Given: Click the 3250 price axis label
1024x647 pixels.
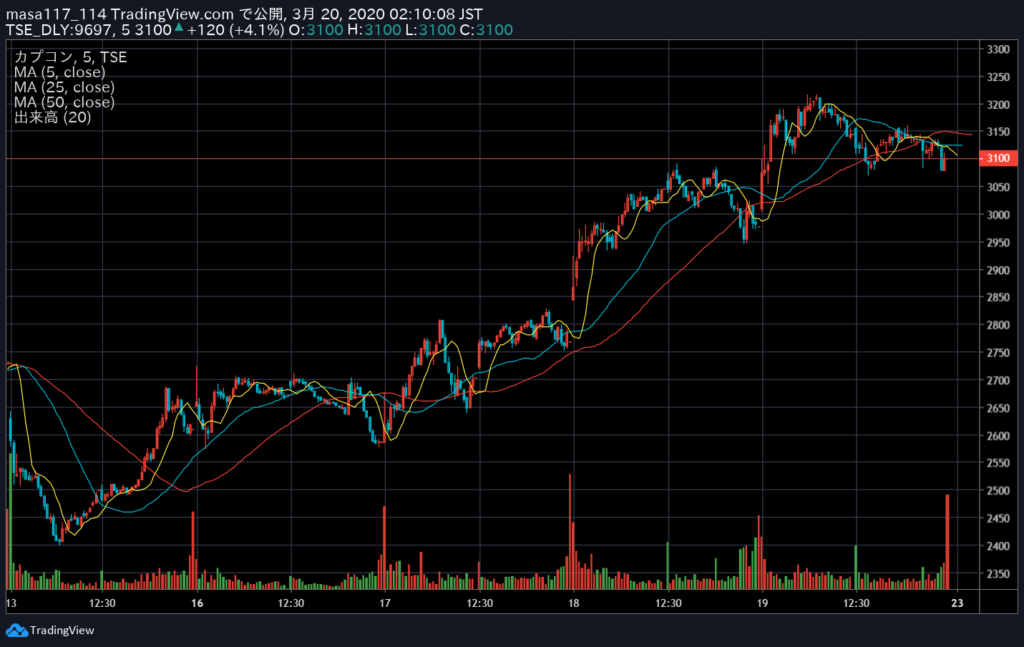Looking at the screenshot, I should point(998,77).
